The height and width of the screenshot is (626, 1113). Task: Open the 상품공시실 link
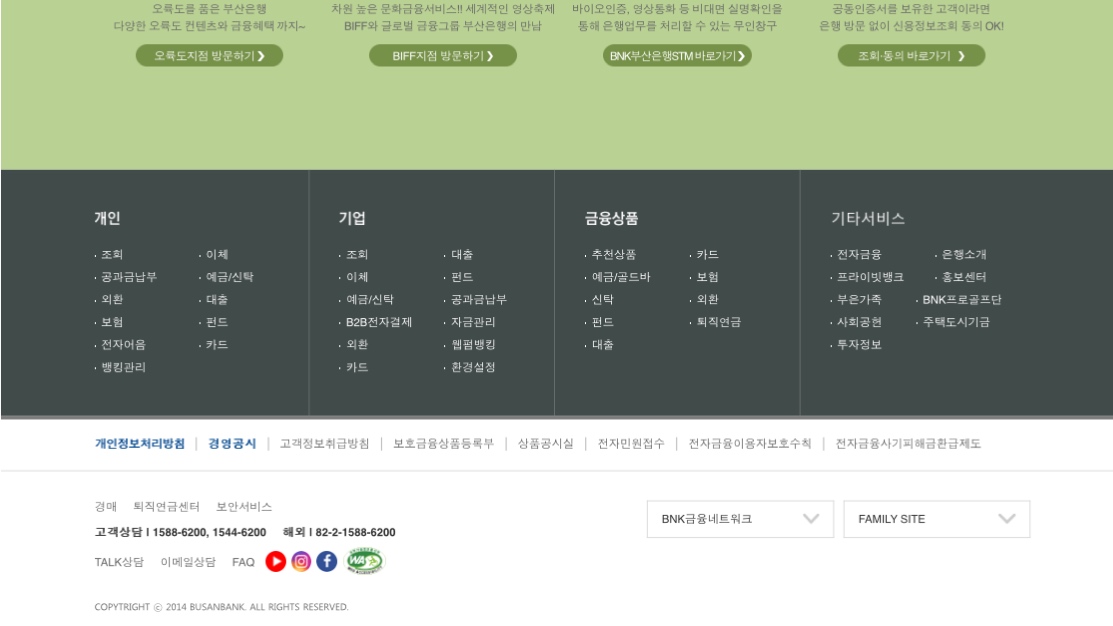pyautogui.click(x=545, y=444)
